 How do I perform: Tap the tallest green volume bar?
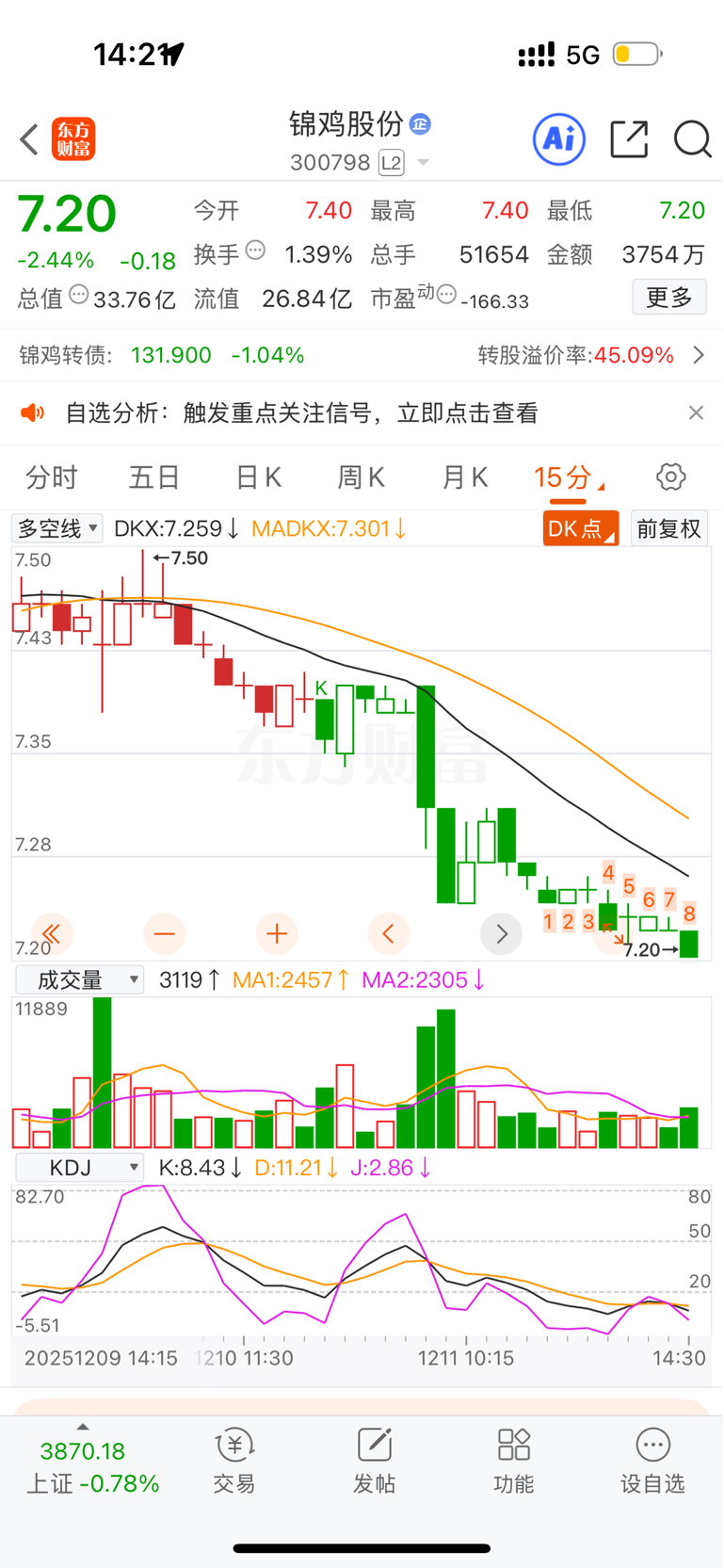click(x=102, y=1073)
